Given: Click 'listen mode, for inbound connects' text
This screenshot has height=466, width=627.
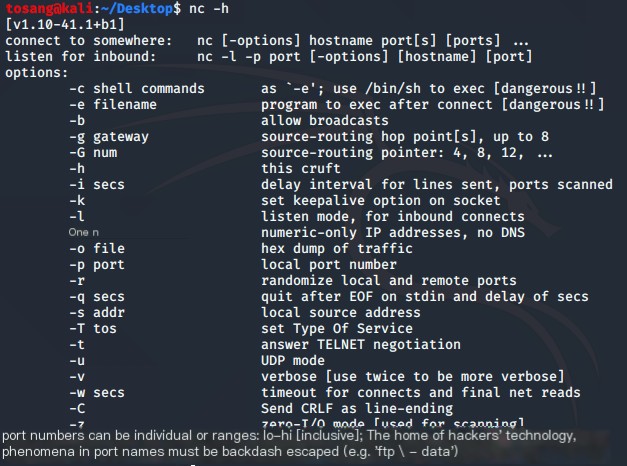Looking at the screenshot, I should click(x=393, y=216).
